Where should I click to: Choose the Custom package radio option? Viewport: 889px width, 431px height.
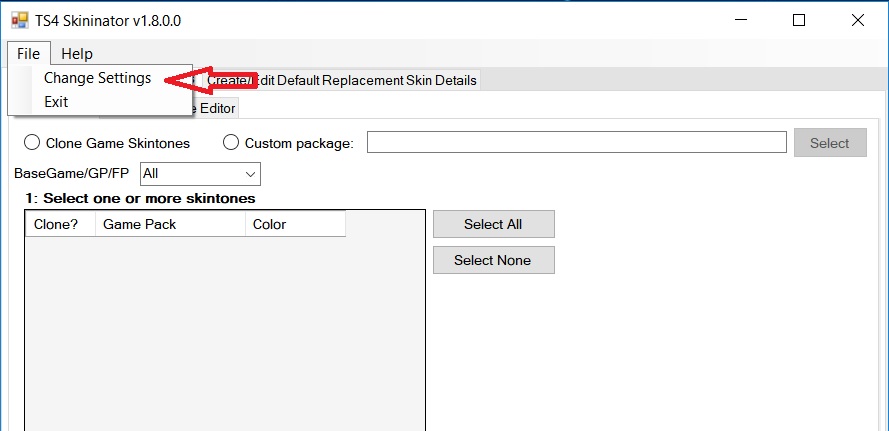click(231, 143)
